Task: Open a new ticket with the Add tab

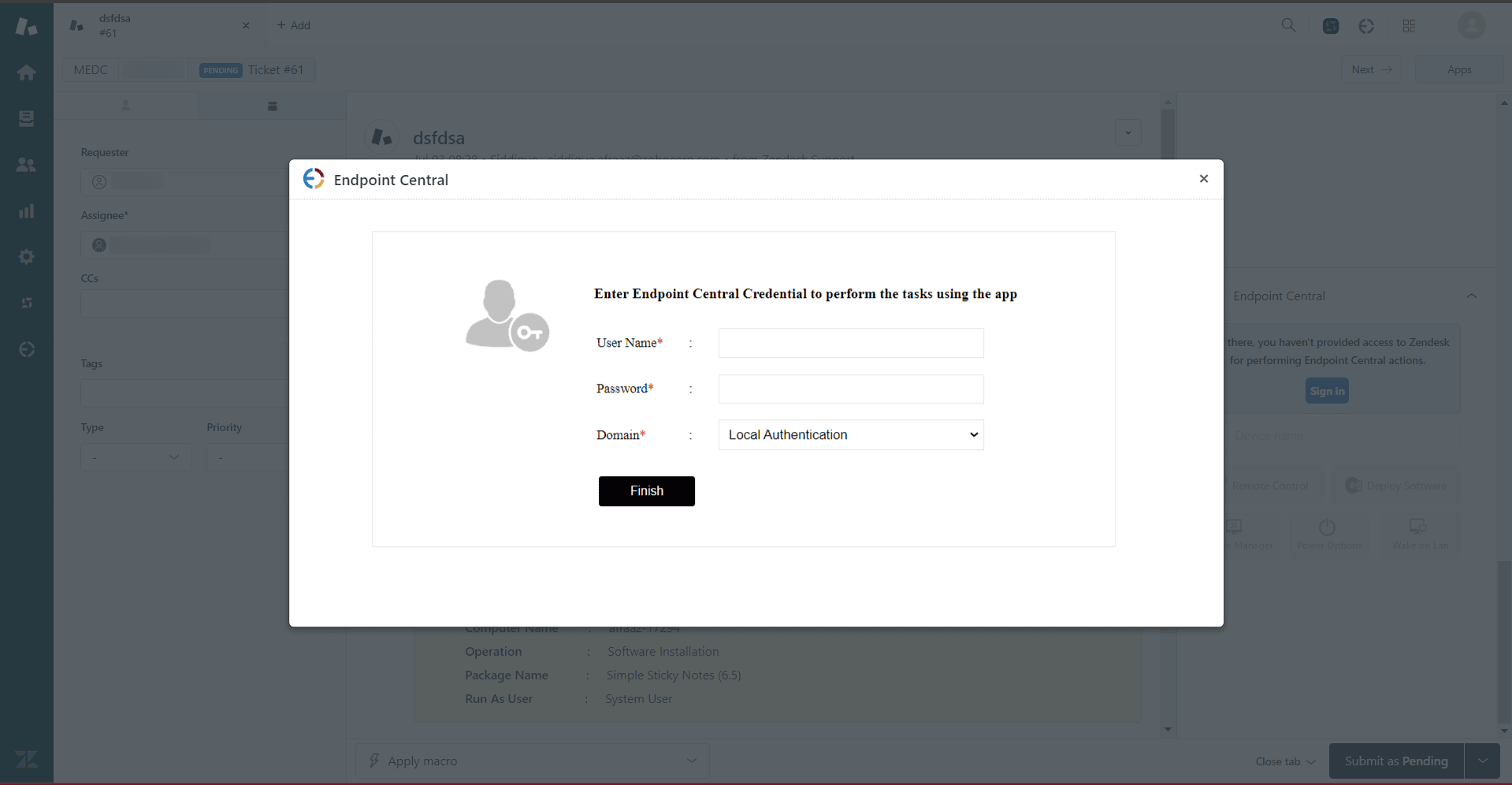Action: click(x=293, y=25)
